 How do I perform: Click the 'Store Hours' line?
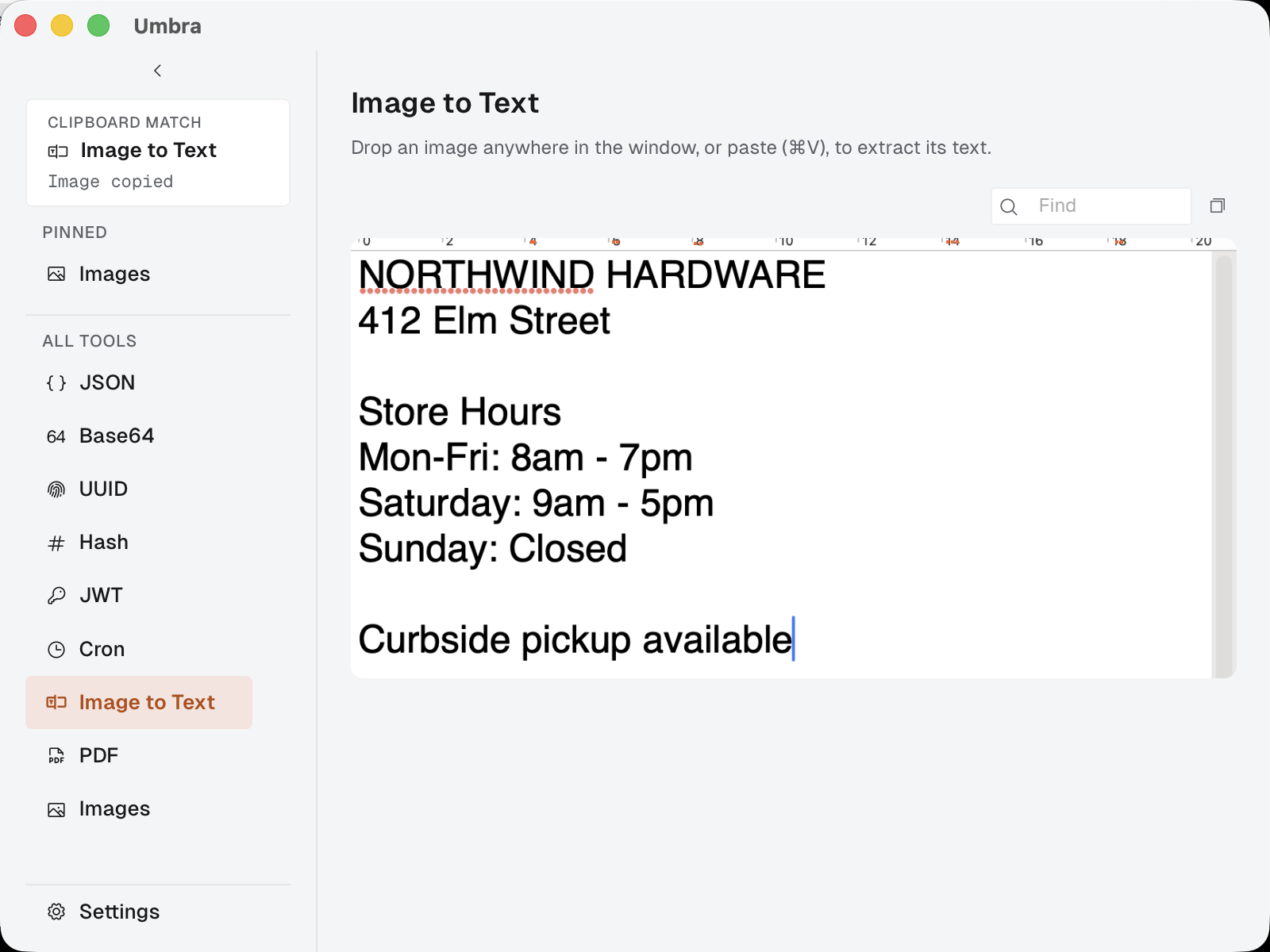460,412
